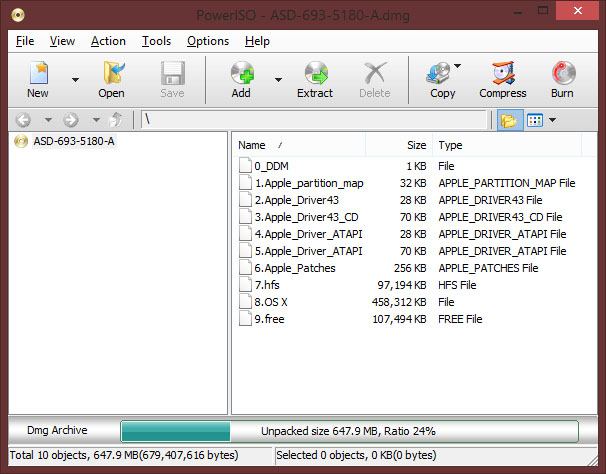Select the 9.free file
The width and height of the screenshot is (606, 474).
pos(269,319)
